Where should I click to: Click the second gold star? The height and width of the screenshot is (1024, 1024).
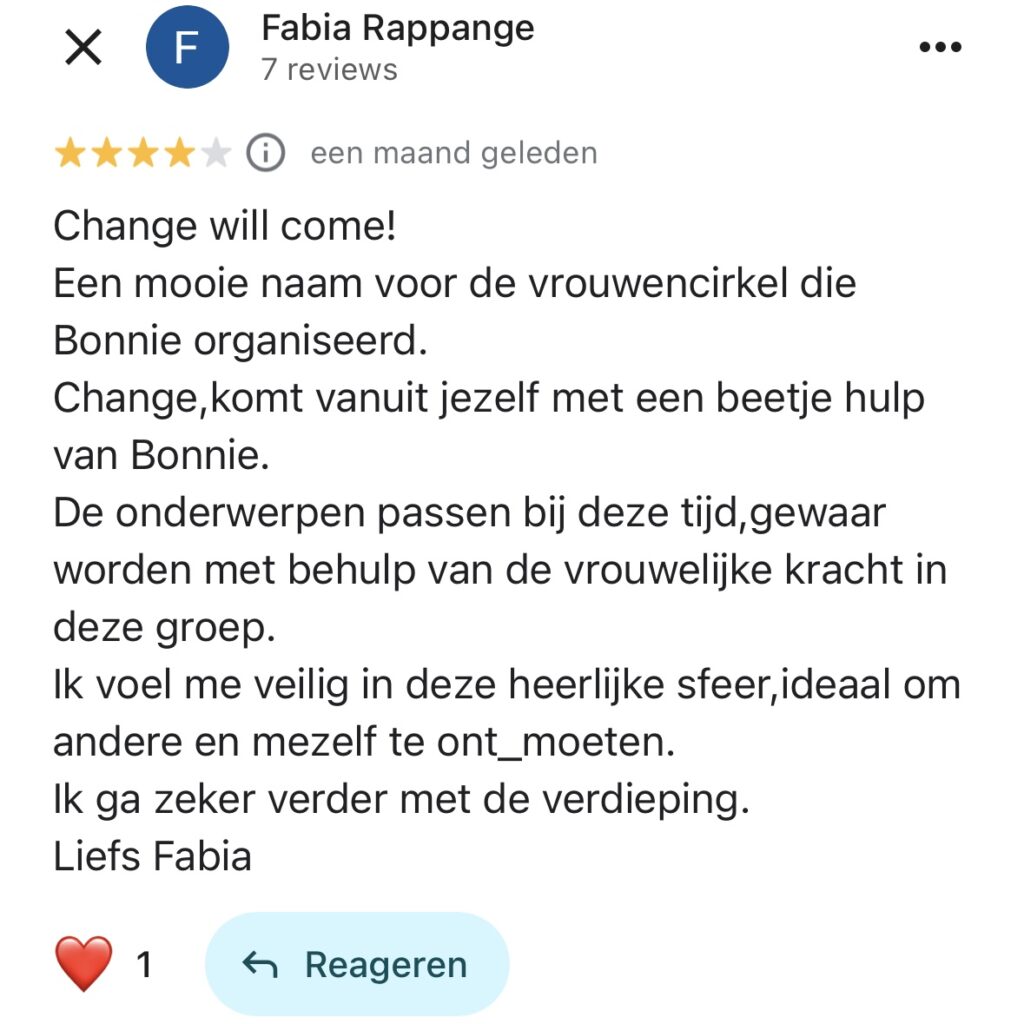click(107, 153)
